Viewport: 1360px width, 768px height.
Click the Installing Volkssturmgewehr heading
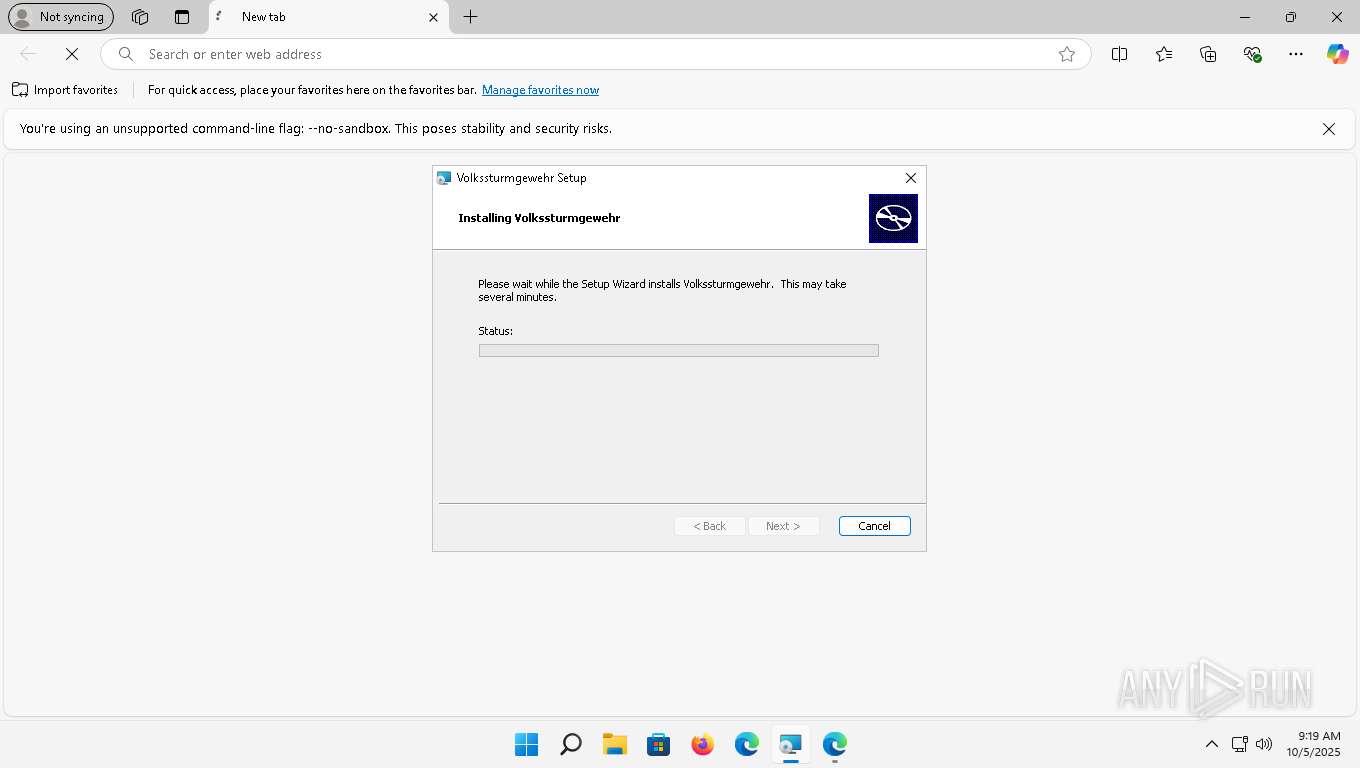(x=539, y=218)
